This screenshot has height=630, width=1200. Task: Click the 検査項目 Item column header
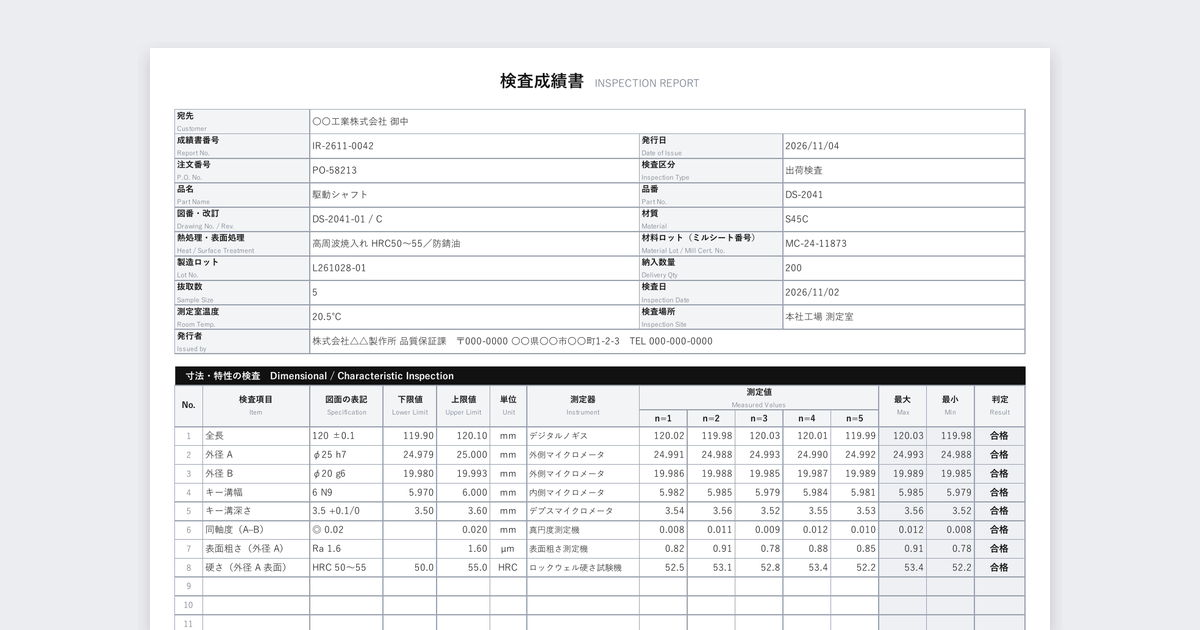pyautogui.click(x=256, y=405)
